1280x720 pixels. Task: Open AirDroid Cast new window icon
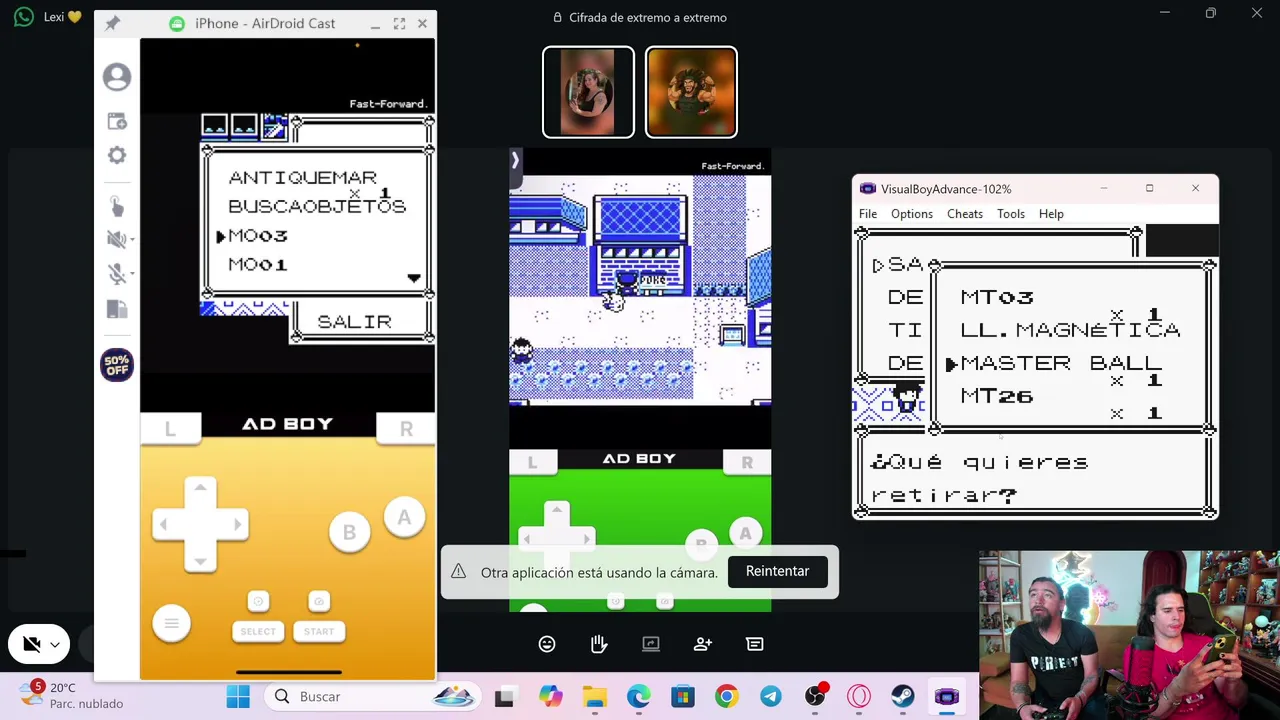click(x=117, y=121)
